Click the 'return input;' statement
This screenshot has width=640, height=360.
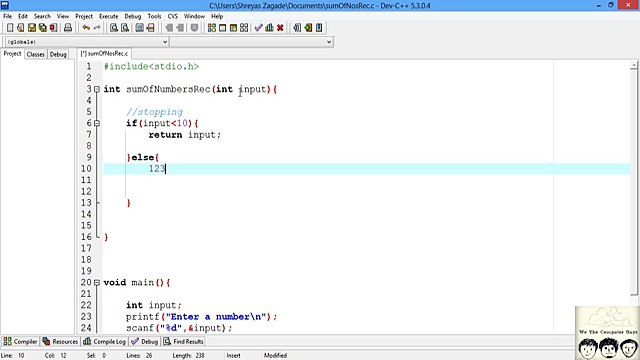click(184, 135)
